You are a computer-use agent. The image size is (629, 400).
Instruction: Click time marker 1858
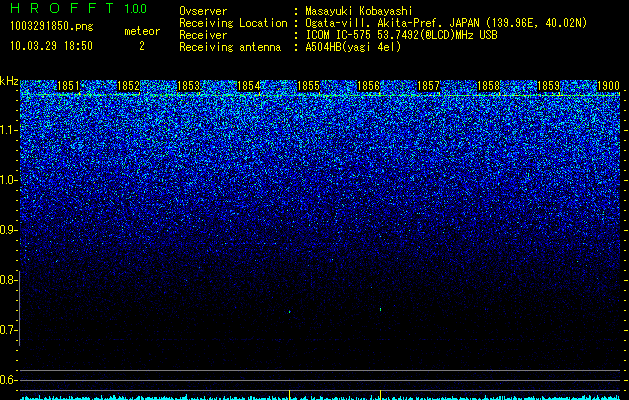[489, 86]
